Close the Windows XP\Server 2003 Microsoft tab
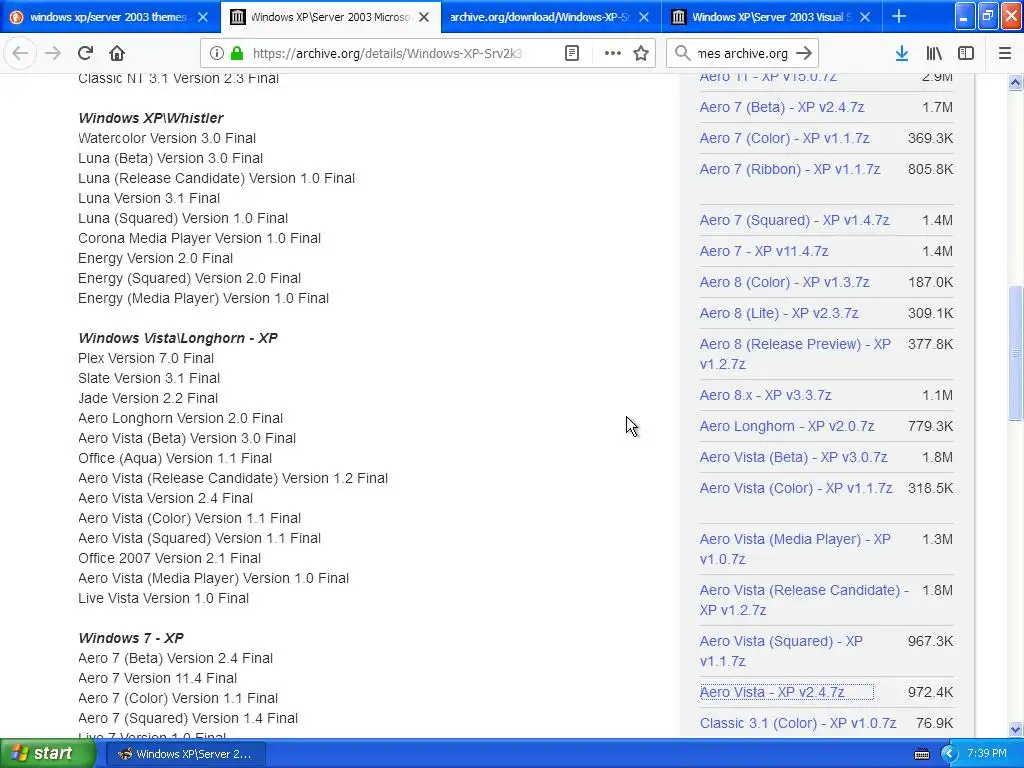Screen dimensions: 1024x768 point(424,17)
